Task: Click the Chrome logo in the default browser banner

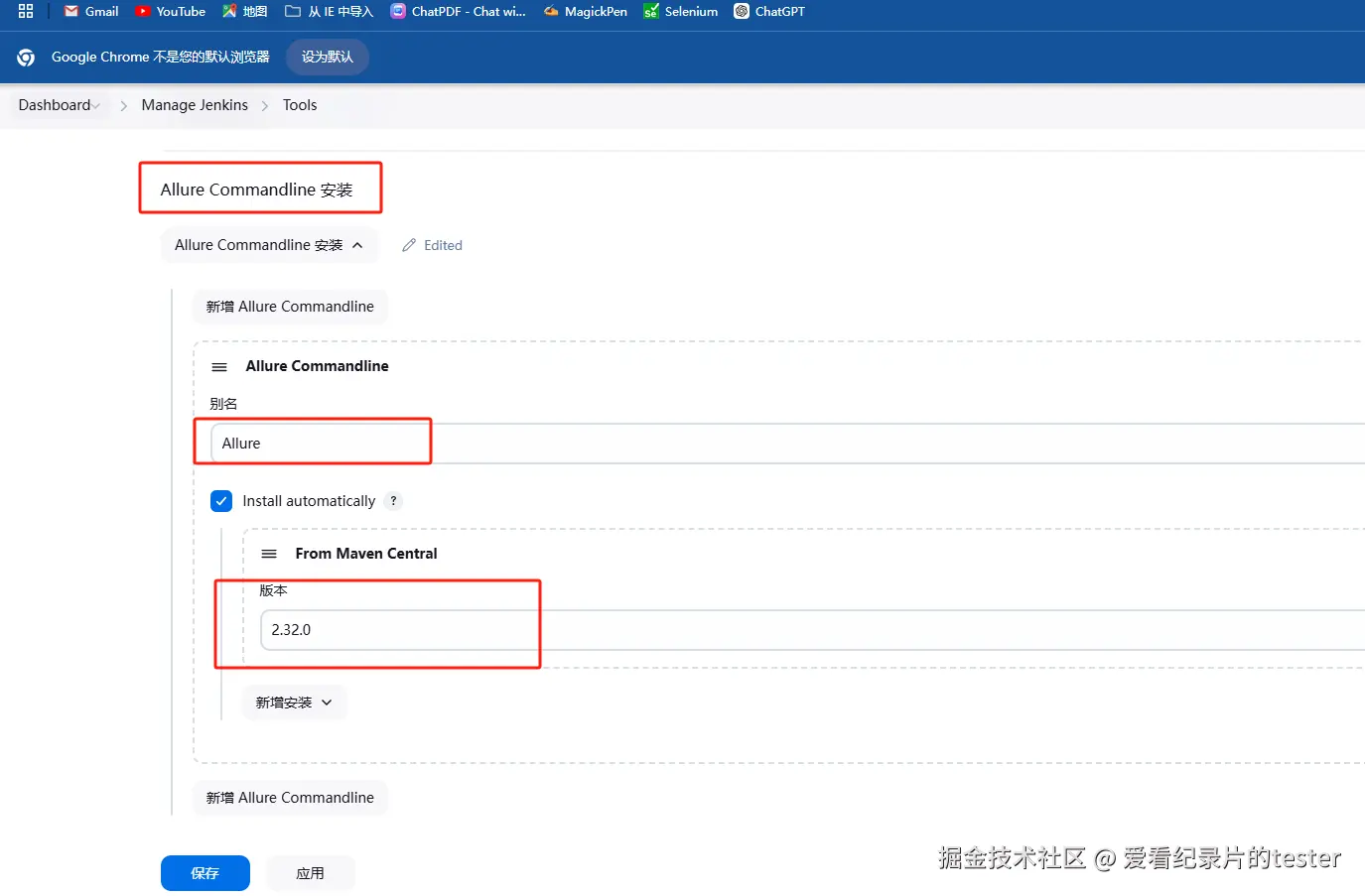Action: (x=25, y=57)
